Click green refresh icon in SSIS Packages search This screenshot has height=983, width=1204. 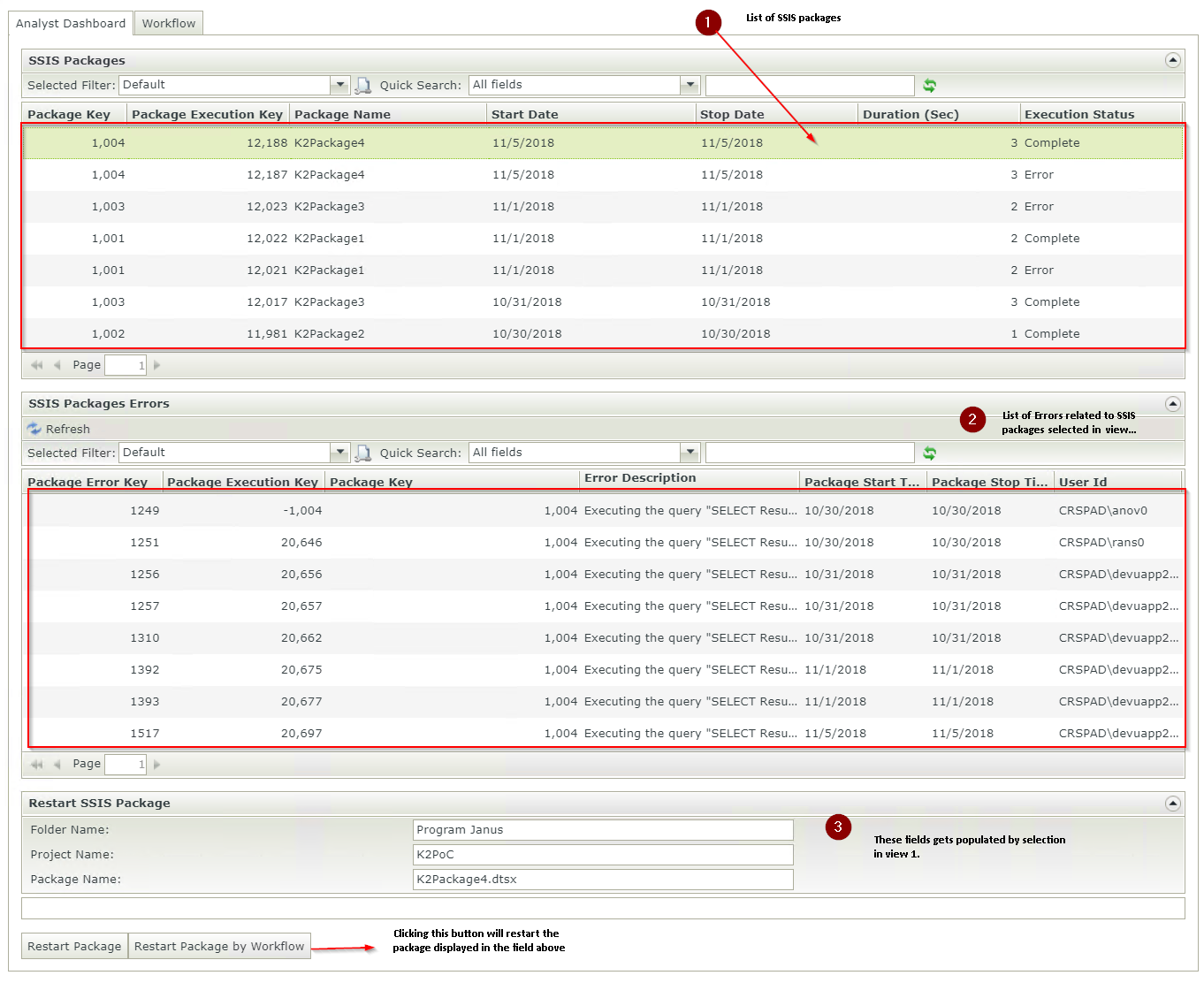[929, 85]
